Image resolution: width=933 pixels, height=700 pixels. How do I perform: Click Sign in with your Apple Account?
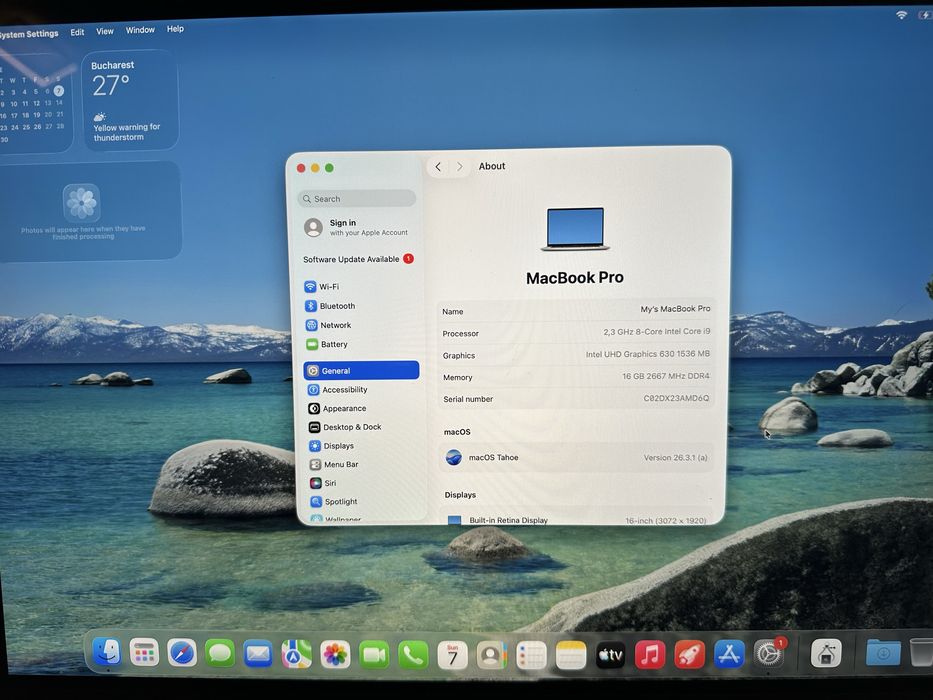click(356, 227)
